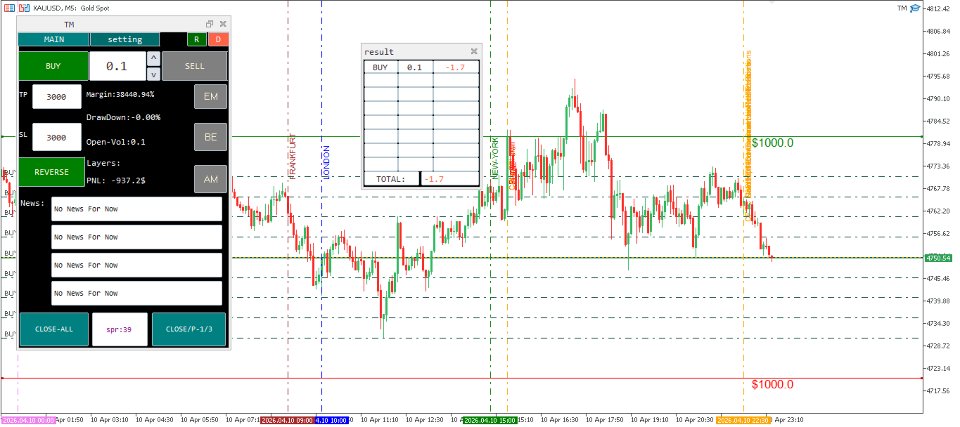Click the XAUUSD, M5: Gold Spot title
Screen dimensions: 960x427
tap(70, 8)
